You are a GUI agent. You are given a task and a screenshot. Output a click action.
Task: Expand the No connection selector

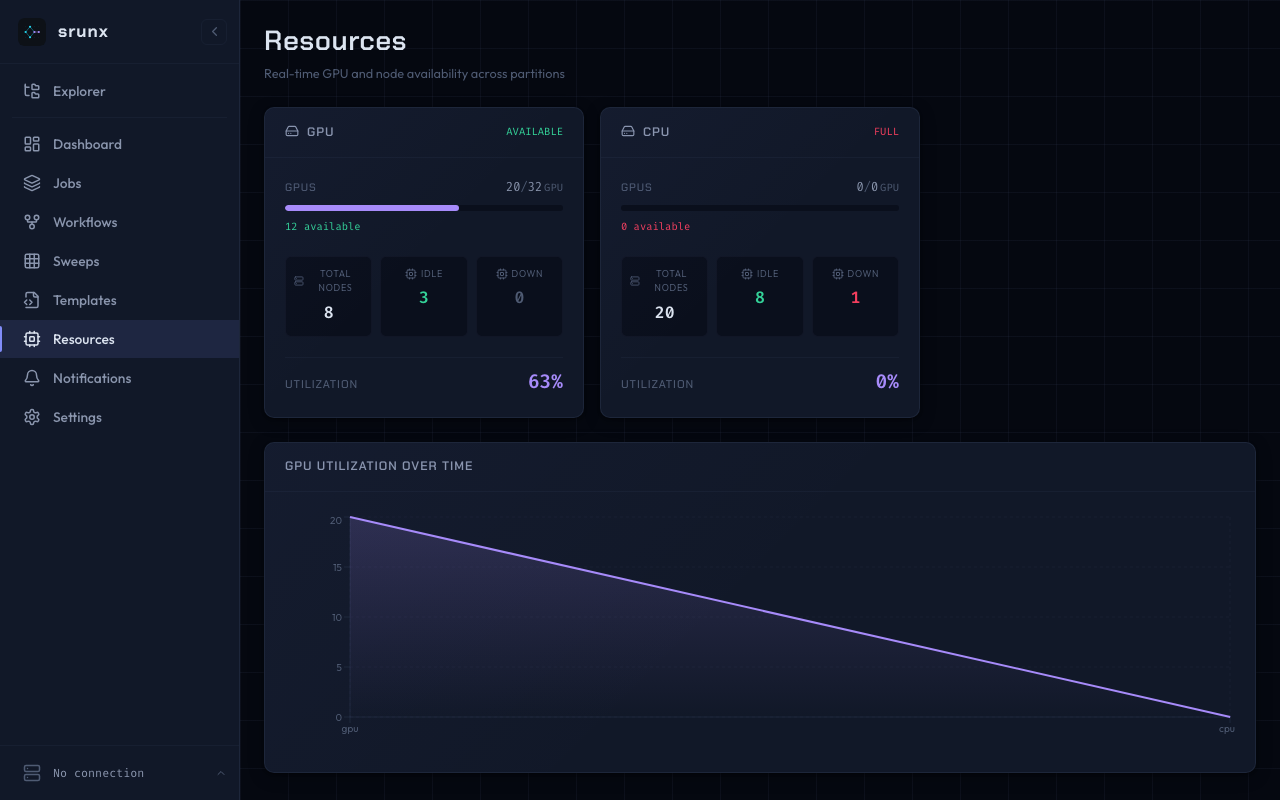pos(98,773)
